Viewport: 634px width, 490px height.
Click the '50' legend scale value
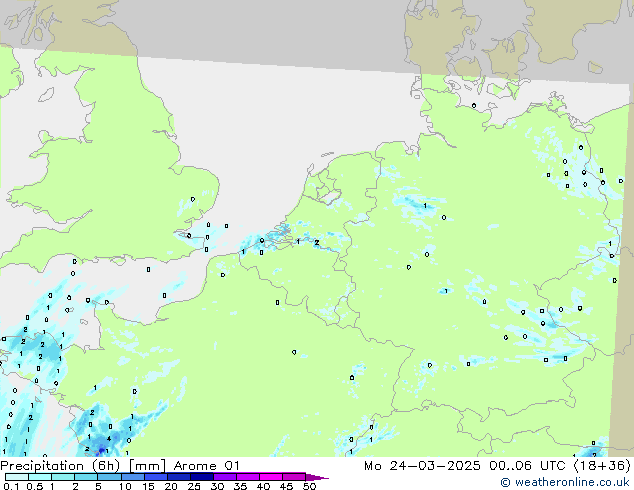[309, 486]
